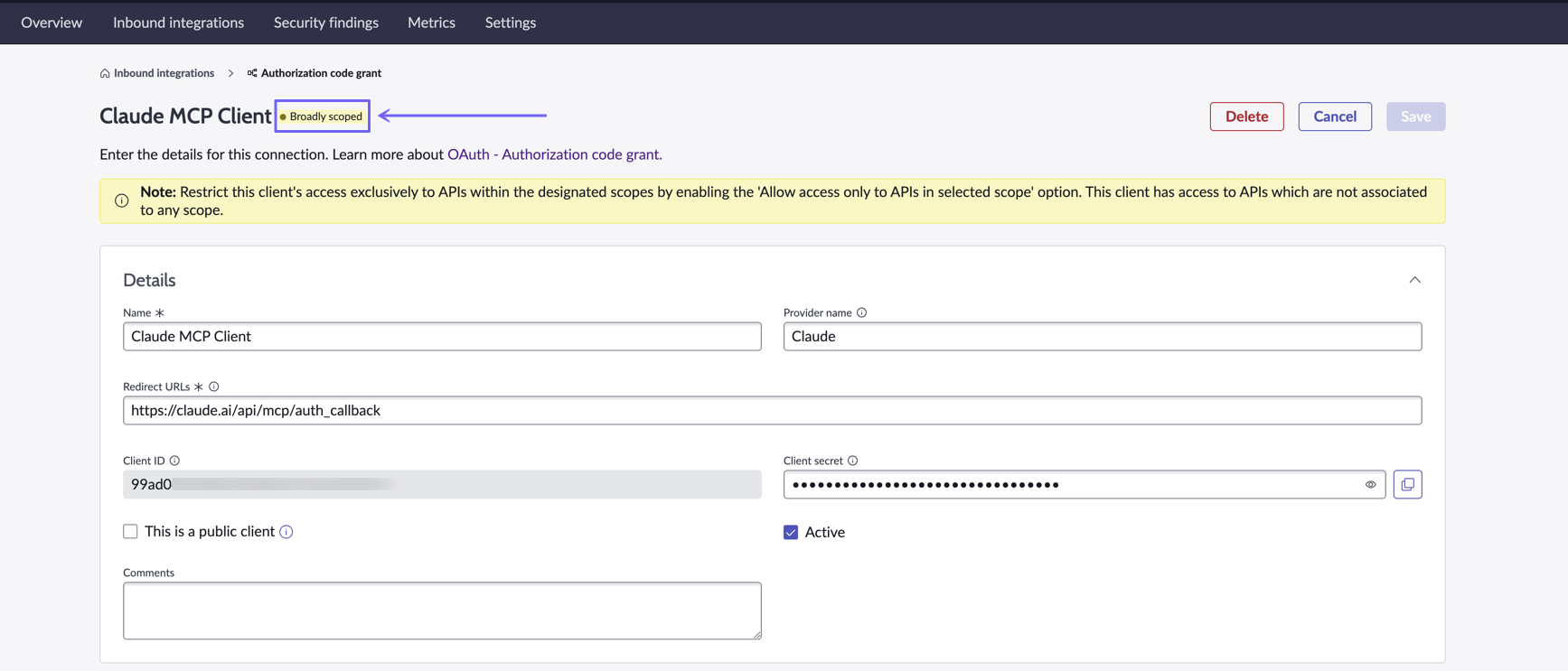Show the Redirect URLs info tooltip

(x=214, y=387)
